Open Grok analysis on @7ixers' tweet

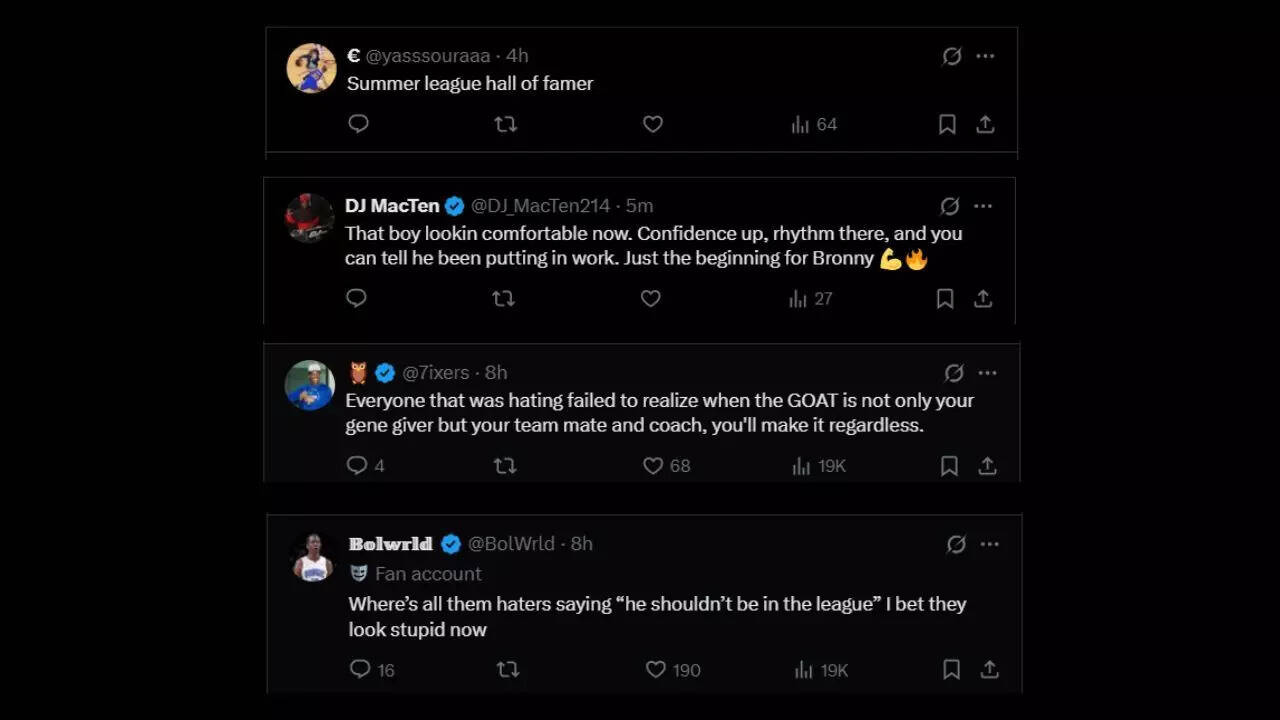point(953,372)
